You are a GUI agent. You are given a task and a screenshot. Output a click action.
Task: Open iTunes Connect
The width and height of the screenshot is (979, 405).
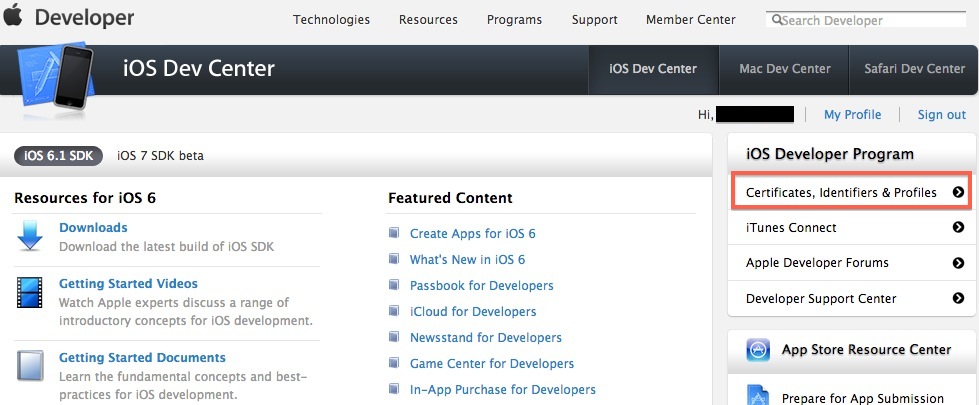[852, 228]
